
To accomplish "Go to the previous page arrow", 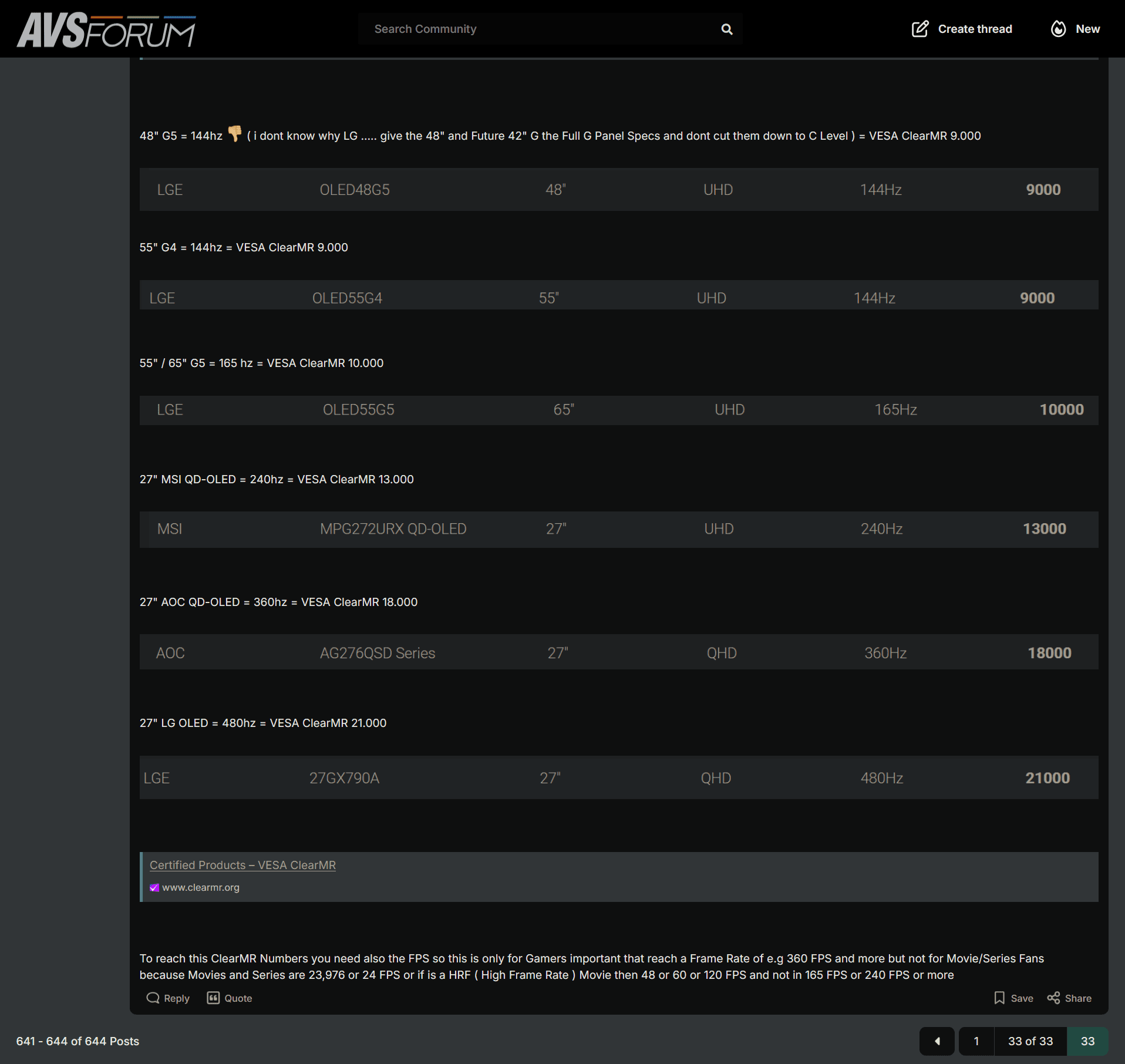I will pos(937,1041).
